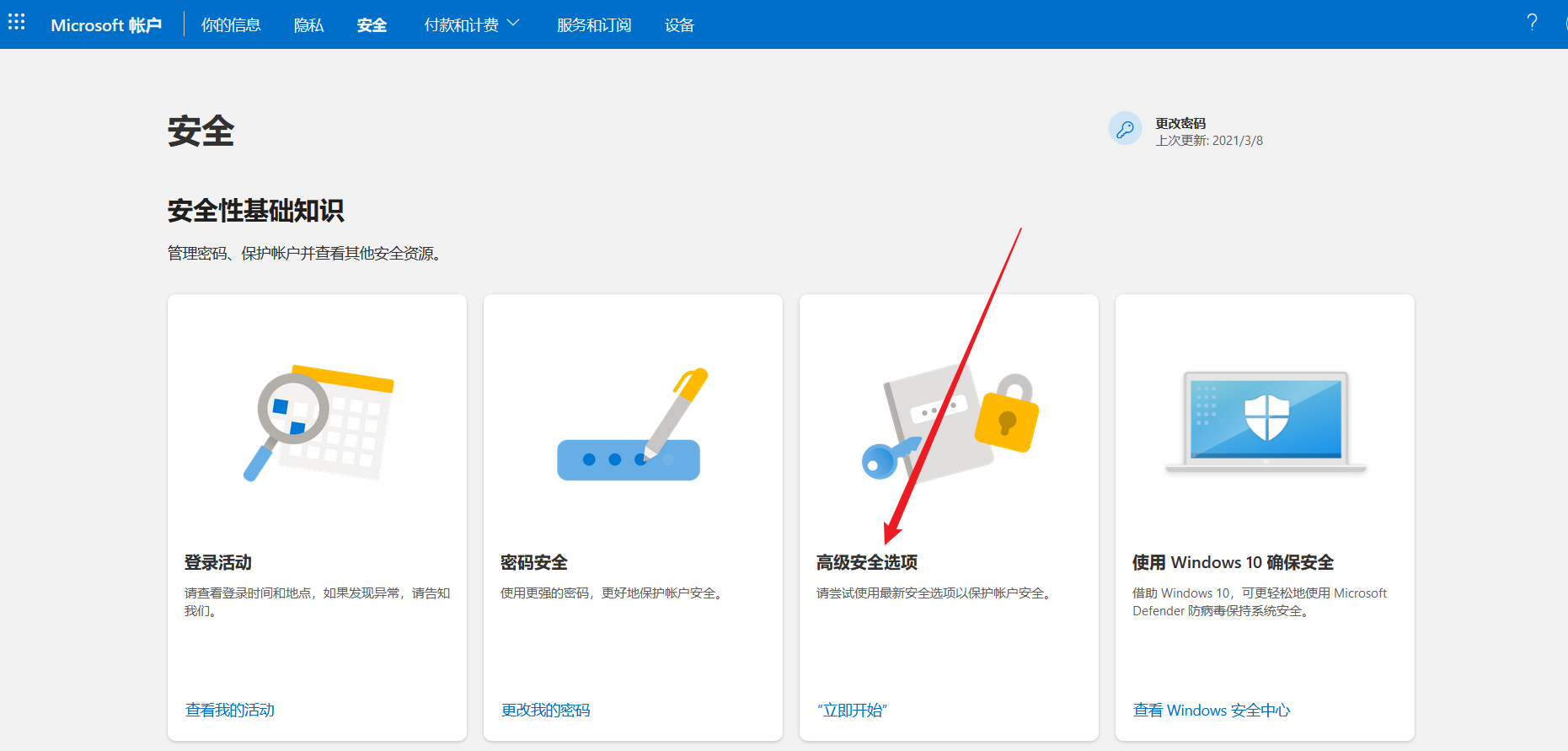Image resolution: width=1568 pixels, height=751 pixels.
Task: Click the “立即开始” link
Action: [x=852, y=710]
